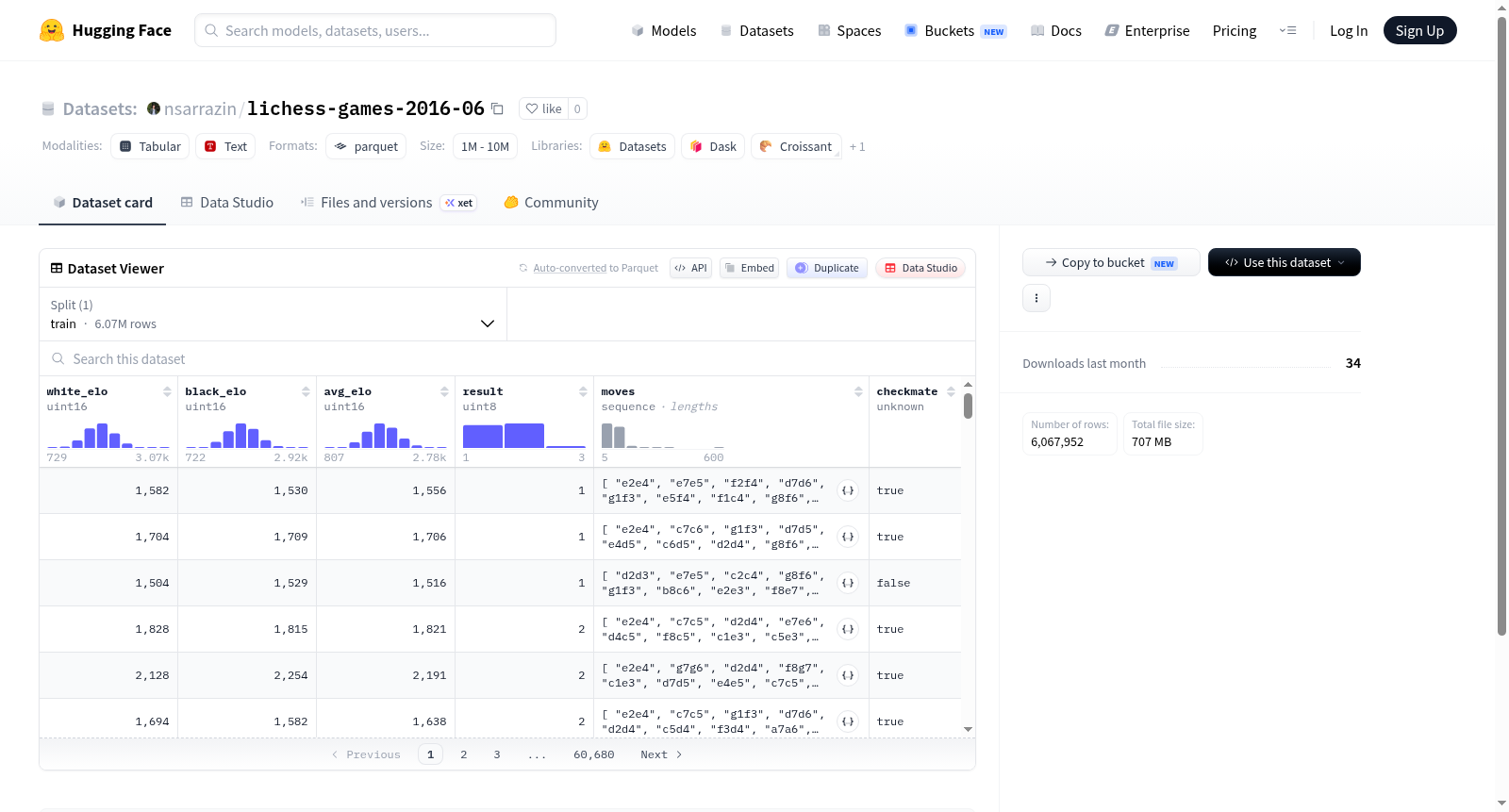
Task: Click the Hugging Face logo
Action: (x=52, y=30)
